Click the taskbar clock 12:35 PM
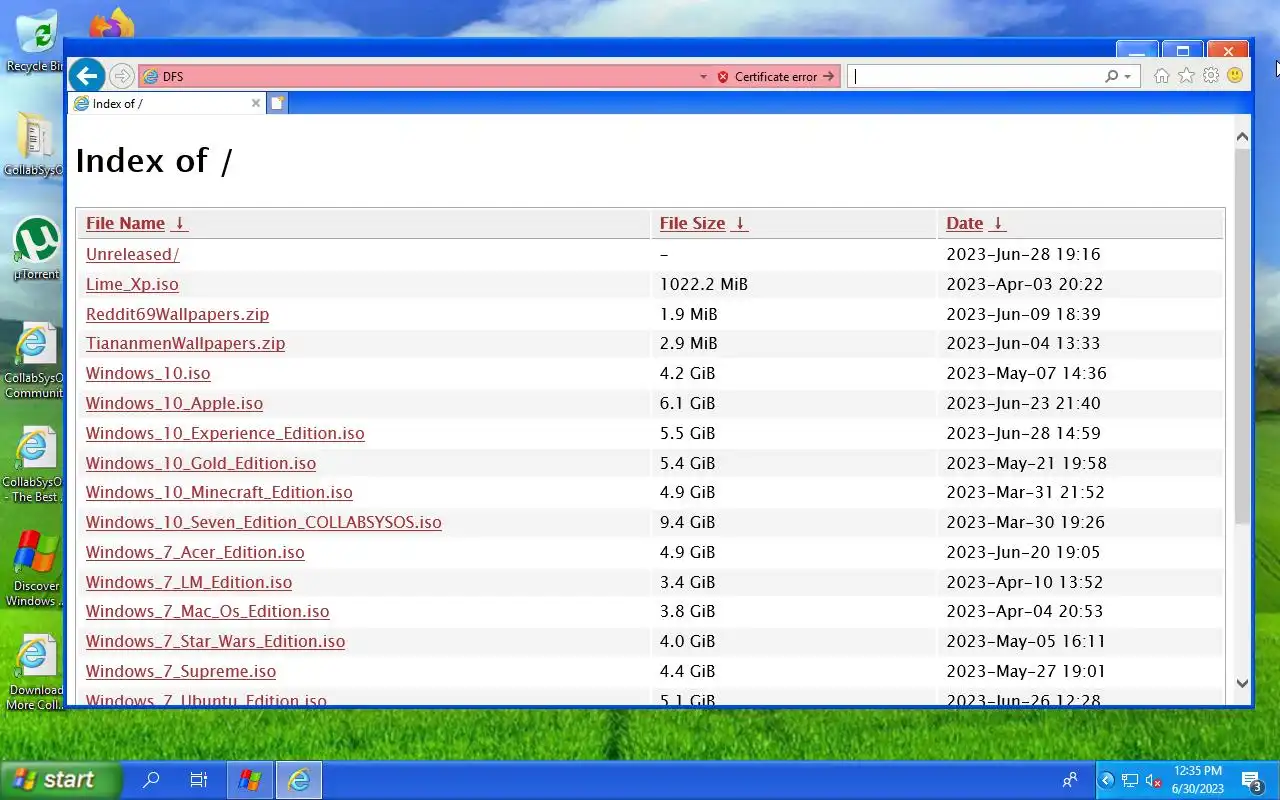This screenshot has height=800, width=1280. coord(1198,771)
